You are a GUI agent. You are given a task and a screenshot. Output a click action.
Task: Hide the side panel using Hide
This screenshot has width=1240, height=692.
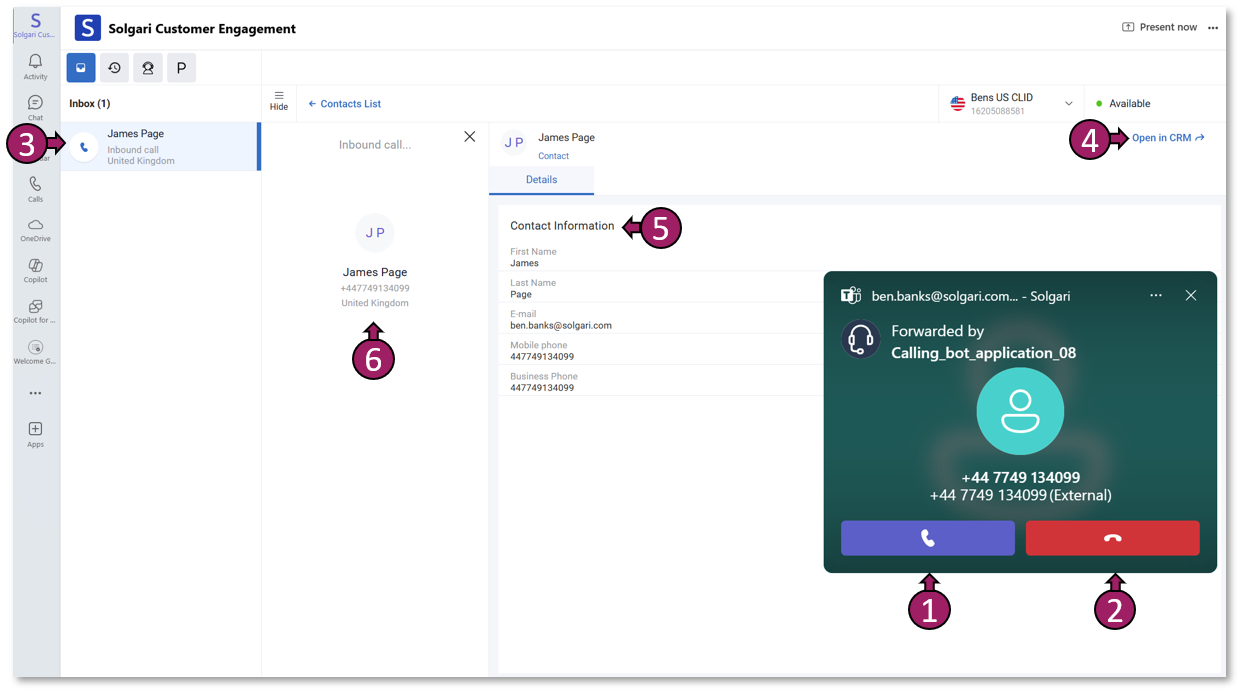point(279,101)
